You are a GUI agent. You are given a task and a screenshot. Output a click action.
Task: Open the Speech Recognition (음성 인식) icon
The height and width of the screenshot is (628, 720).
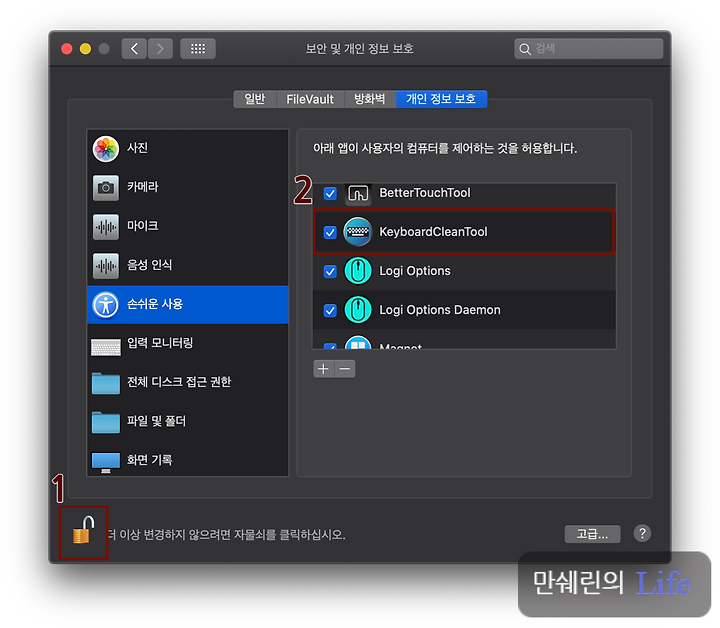pos(106,266)
